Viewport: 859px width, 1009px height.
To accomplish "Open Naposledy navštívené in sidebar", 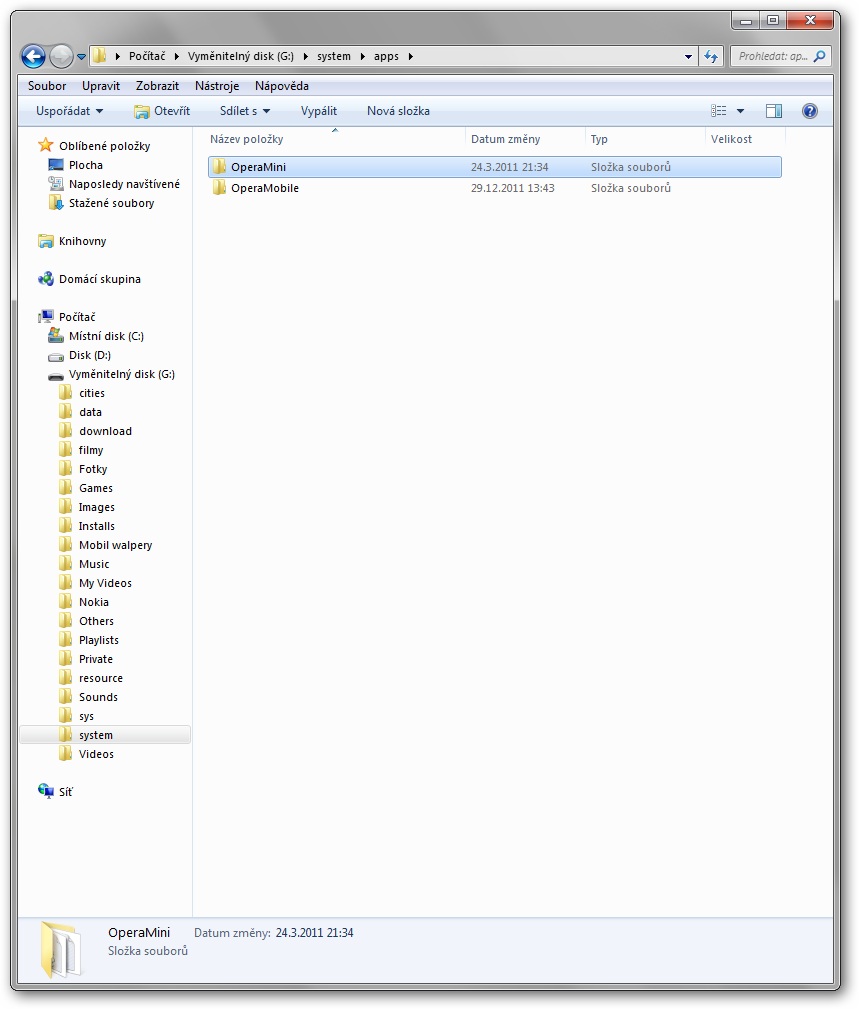I will tap(124, 184).
